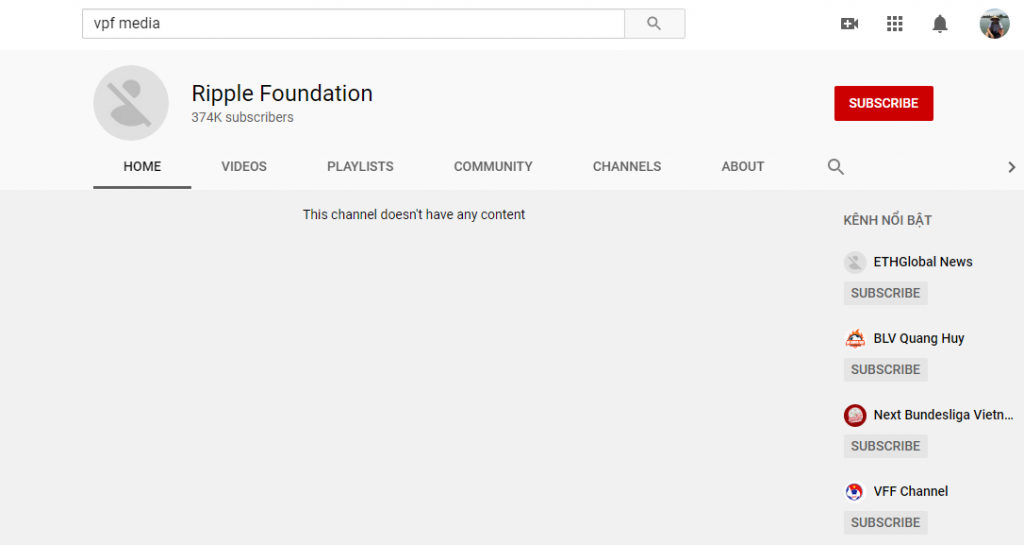The width and height of the screenshot is (1024, 545).
Task: Switch to the CHANNELS tab
Action: (627, 167)
